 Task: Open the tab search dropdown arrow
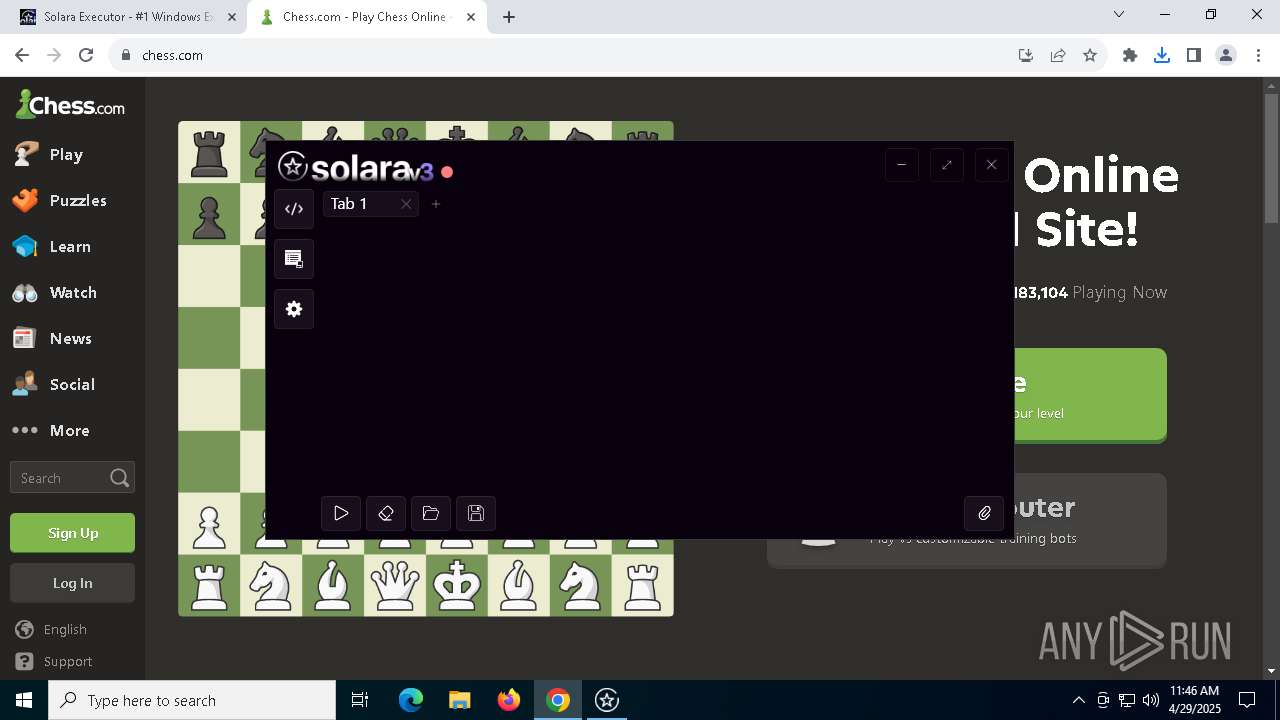click(1119, 14)
